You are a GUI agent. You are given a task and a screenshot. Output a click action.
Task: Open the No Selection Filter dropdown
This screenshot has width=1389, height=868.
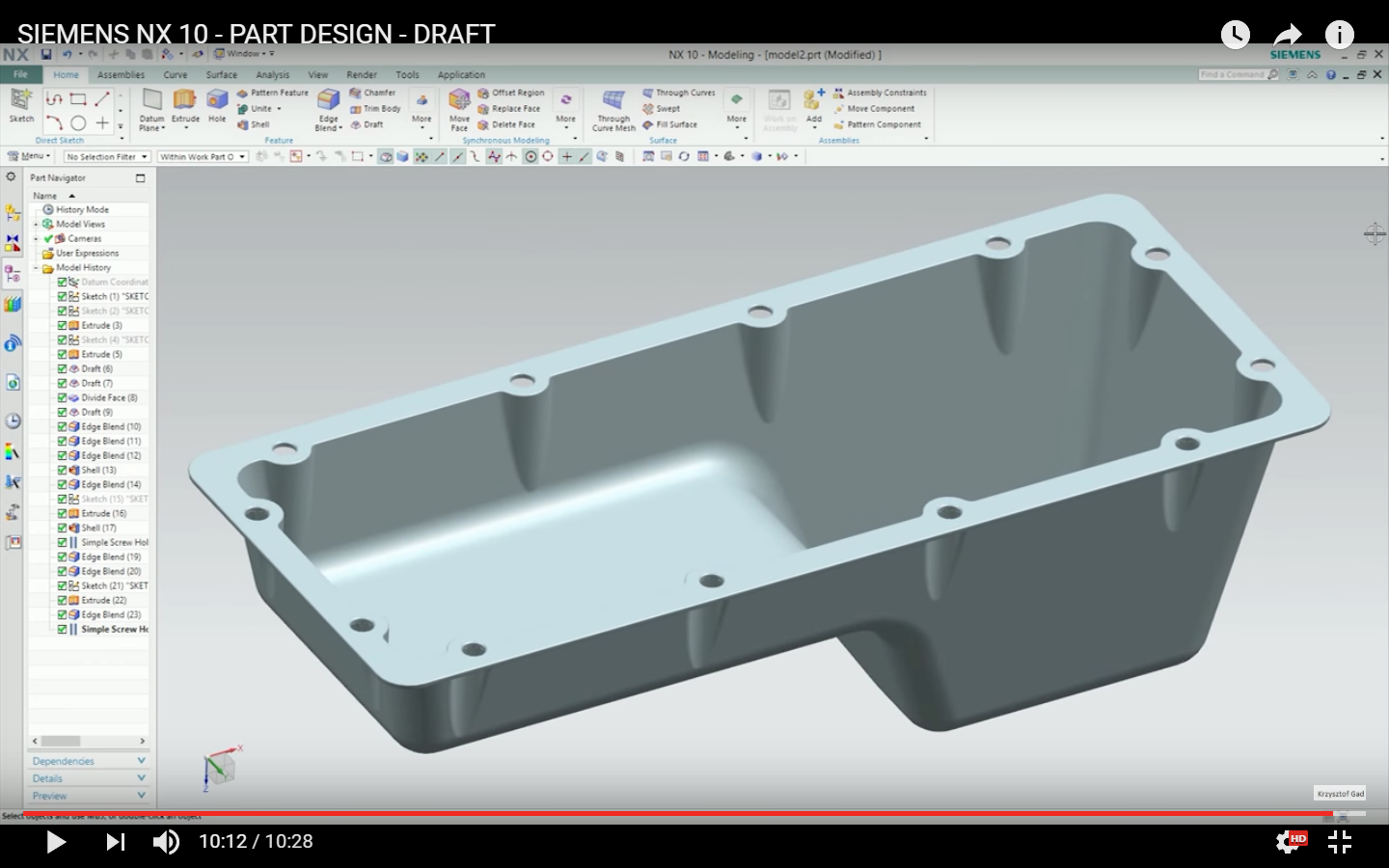click(x=106, y=156)
